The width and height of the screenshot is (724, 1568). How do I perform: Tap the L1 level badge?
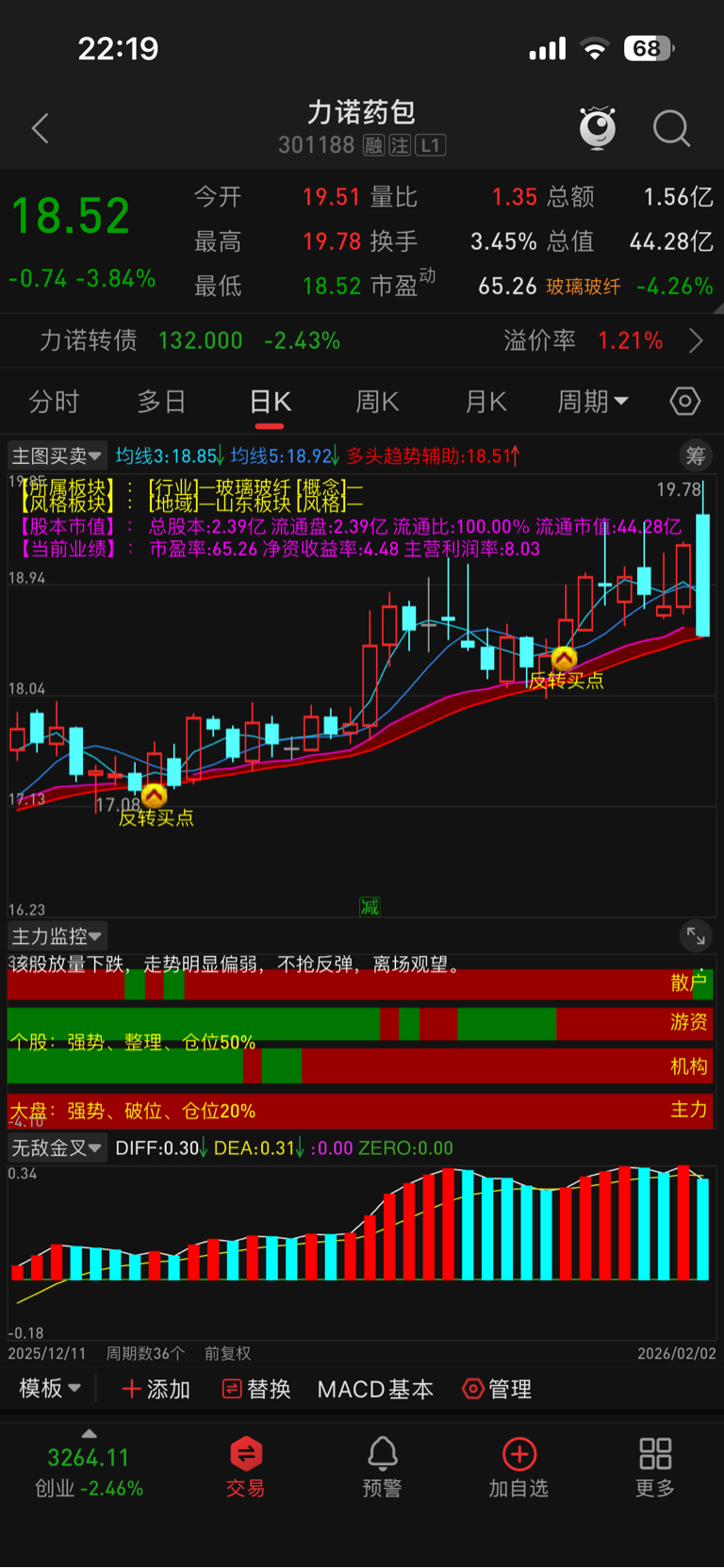[431, 145]
